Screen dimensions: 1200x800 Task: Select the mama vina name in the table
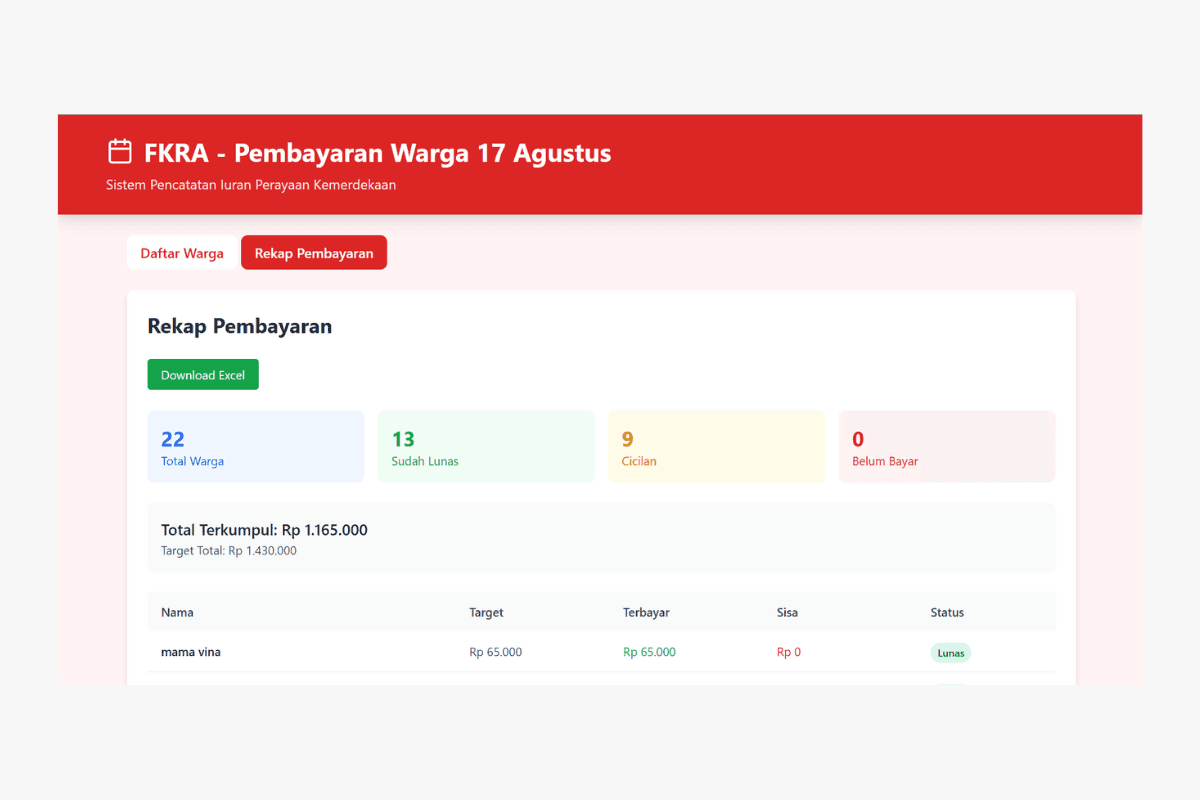click(191, 652)
